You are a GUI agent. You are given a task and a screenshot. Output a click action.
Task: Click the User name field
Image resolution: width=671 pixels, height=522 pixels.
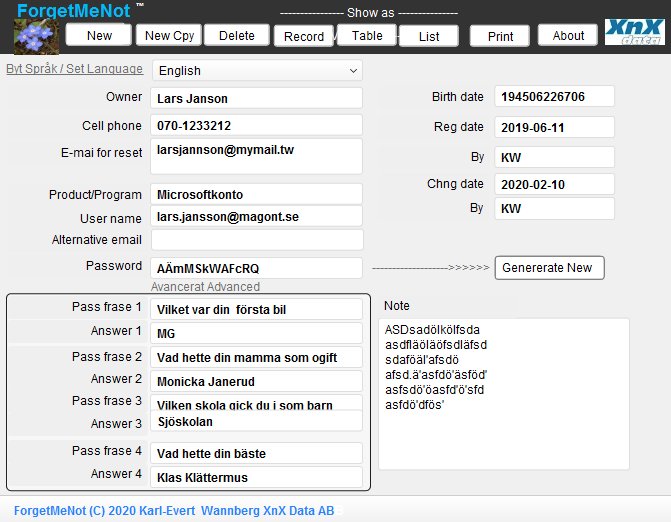click(256, 217)
